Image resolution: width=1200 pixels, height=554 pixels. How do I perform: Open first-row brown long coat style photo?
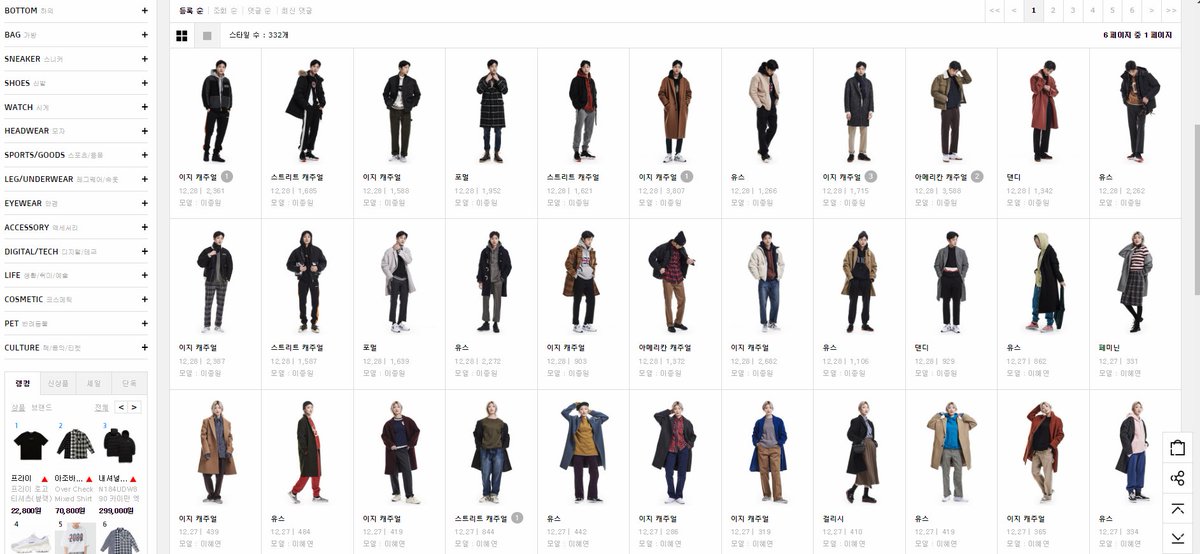675,110
